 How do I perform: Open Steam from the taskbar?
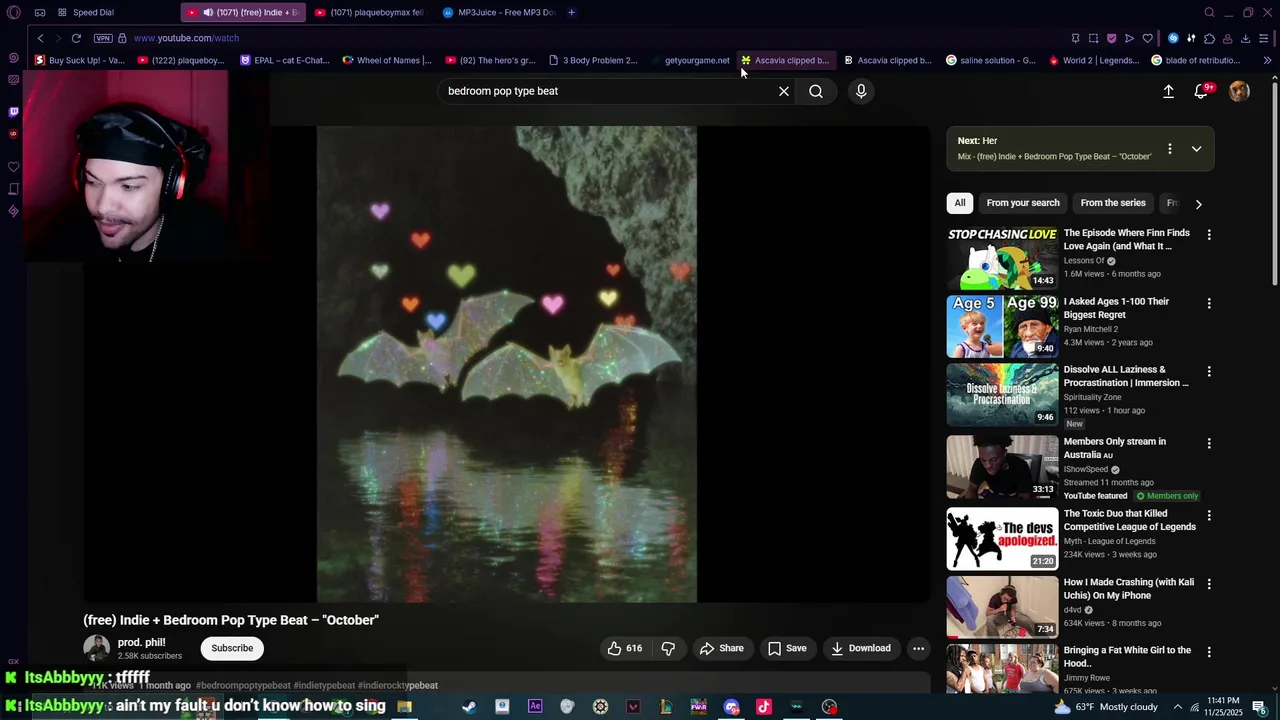pyautogui.click(x=469, y=707)
